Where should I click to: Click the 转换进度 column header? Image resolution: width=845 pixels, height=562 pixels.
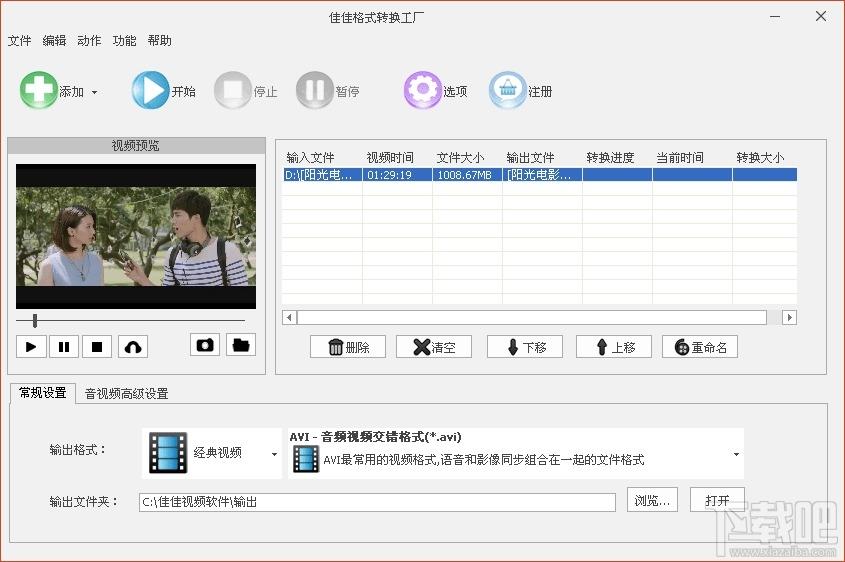tap(610, 158)
